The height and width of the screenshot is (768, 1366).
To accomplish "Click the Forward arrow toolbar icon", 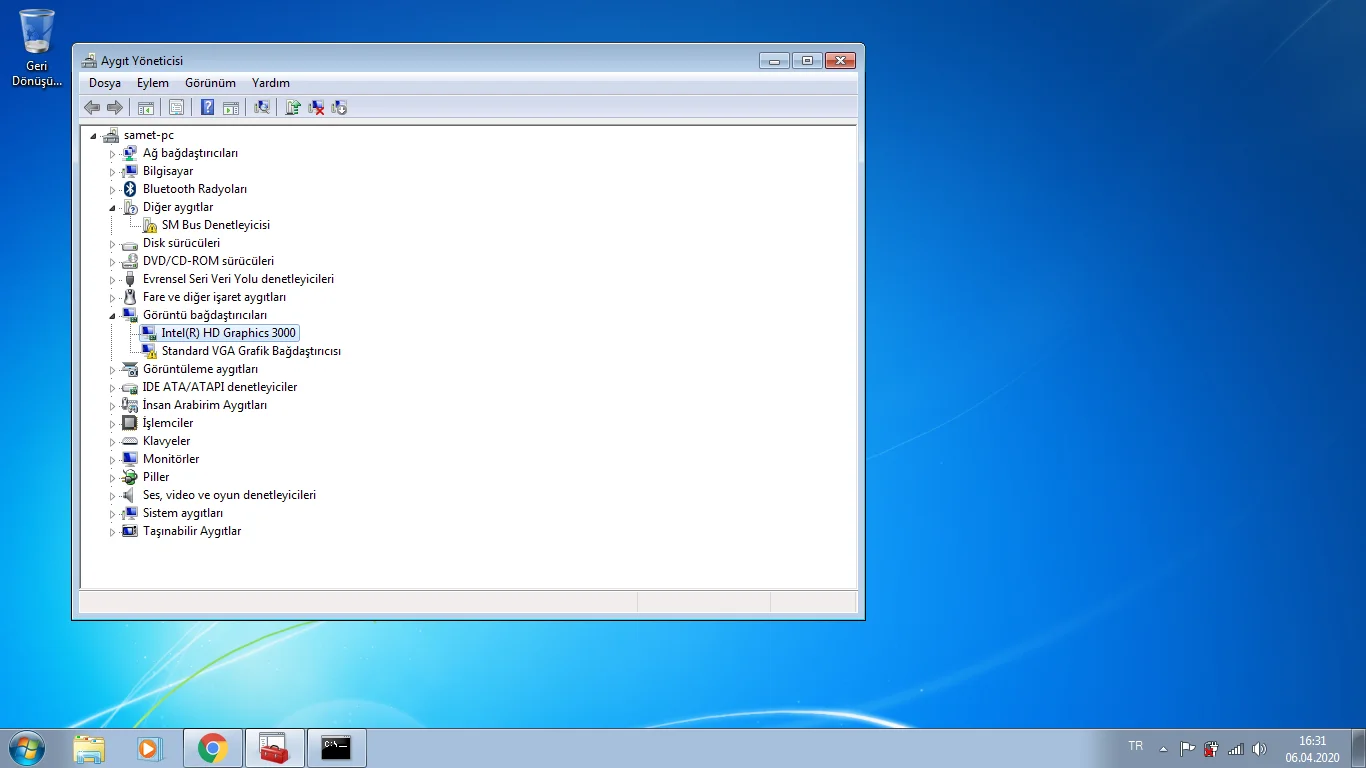I will (x=115, y=107).
